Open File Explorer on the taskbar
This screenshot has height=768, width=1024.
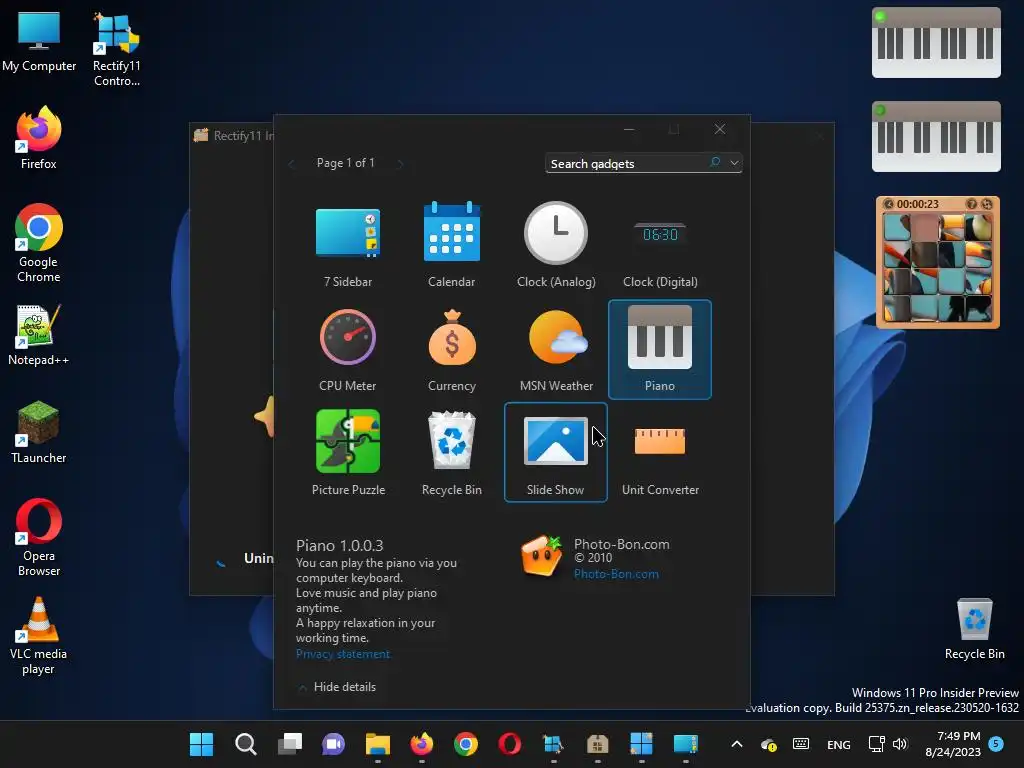click(x=377, y=744)
